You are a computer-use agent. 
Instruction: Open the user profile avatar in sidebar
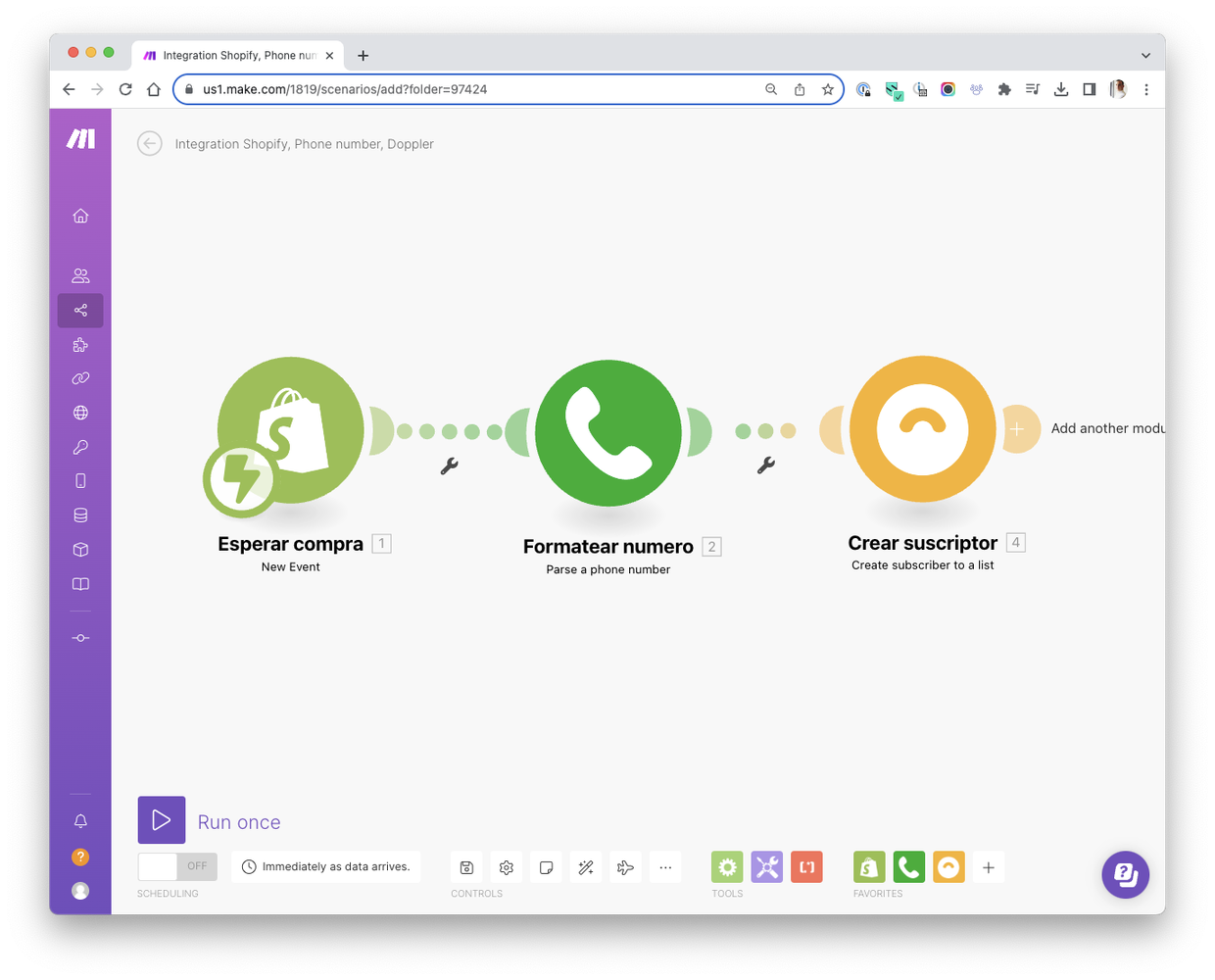[x=80, y=891]
